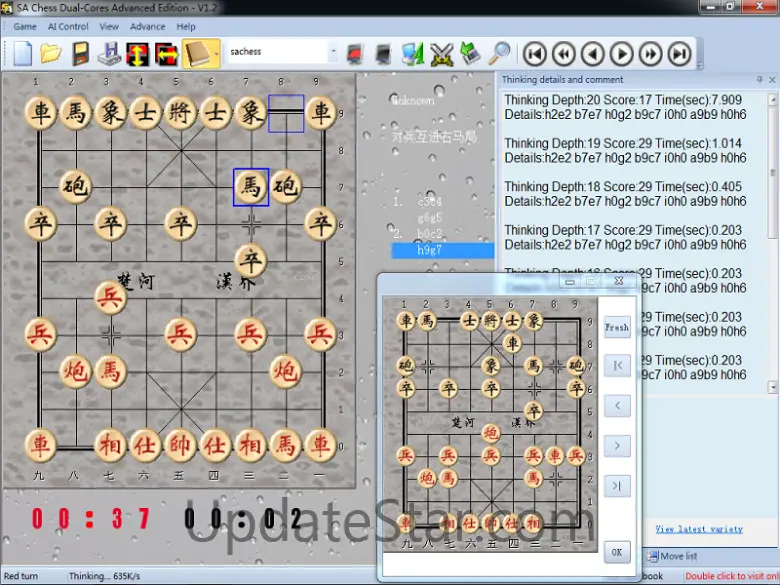This screenshot has width=780, height=585.
Task: Click the new game blank page icon
Action: (x=23, y=53)
